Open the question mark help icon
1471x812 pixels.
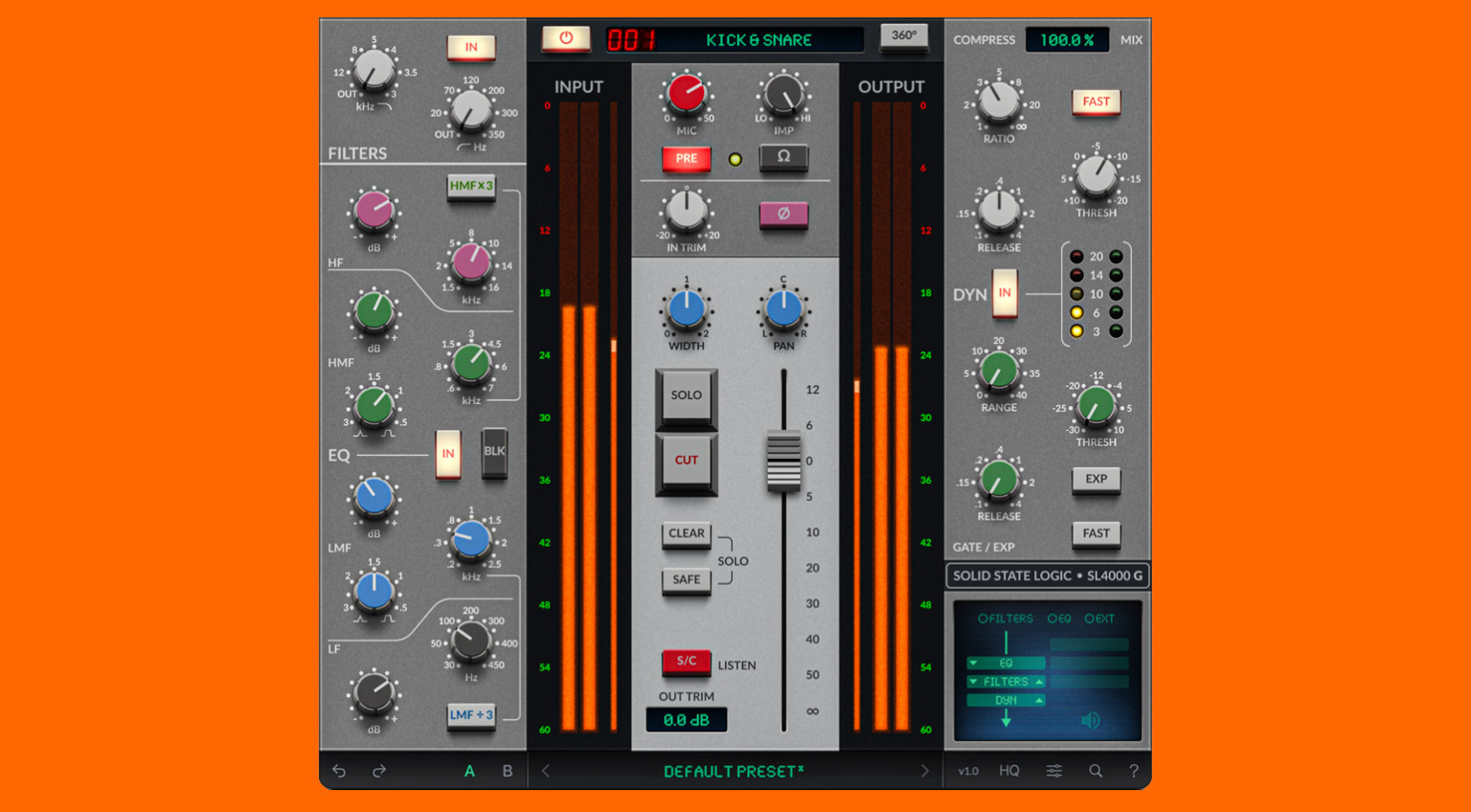coord(1134,771)
